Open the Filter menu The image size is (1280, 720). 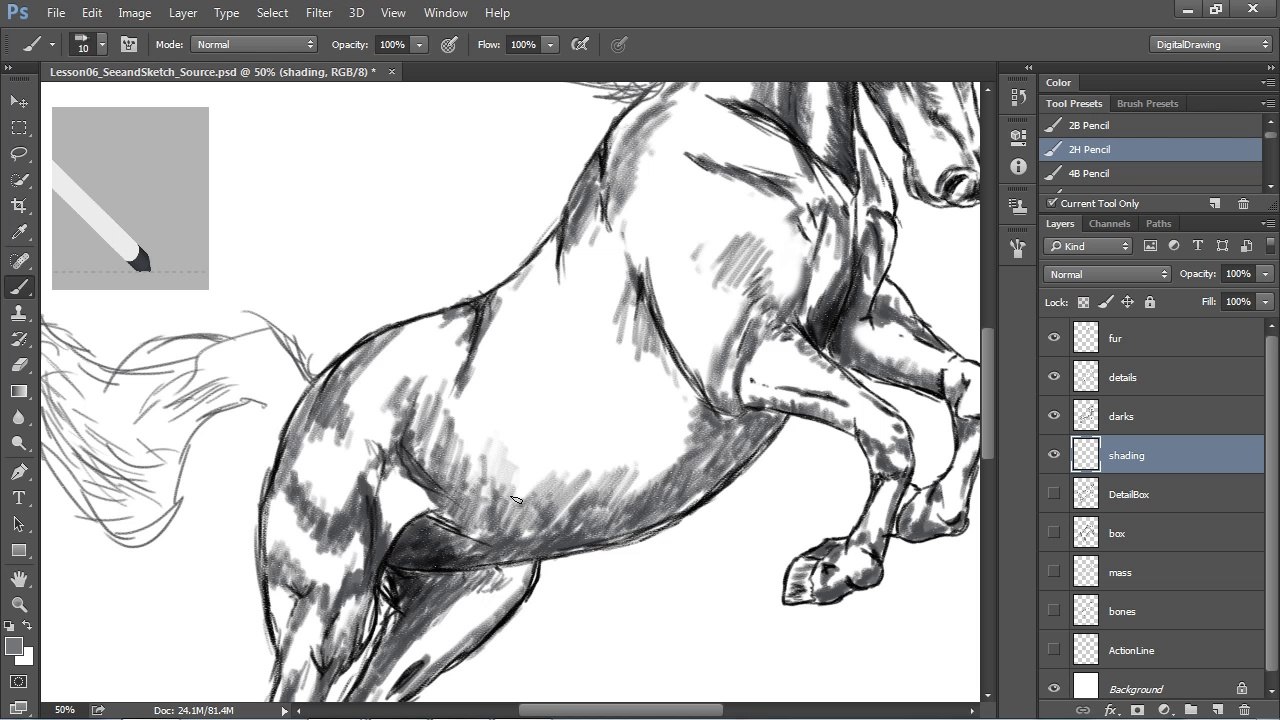click(x=319, y=13)
